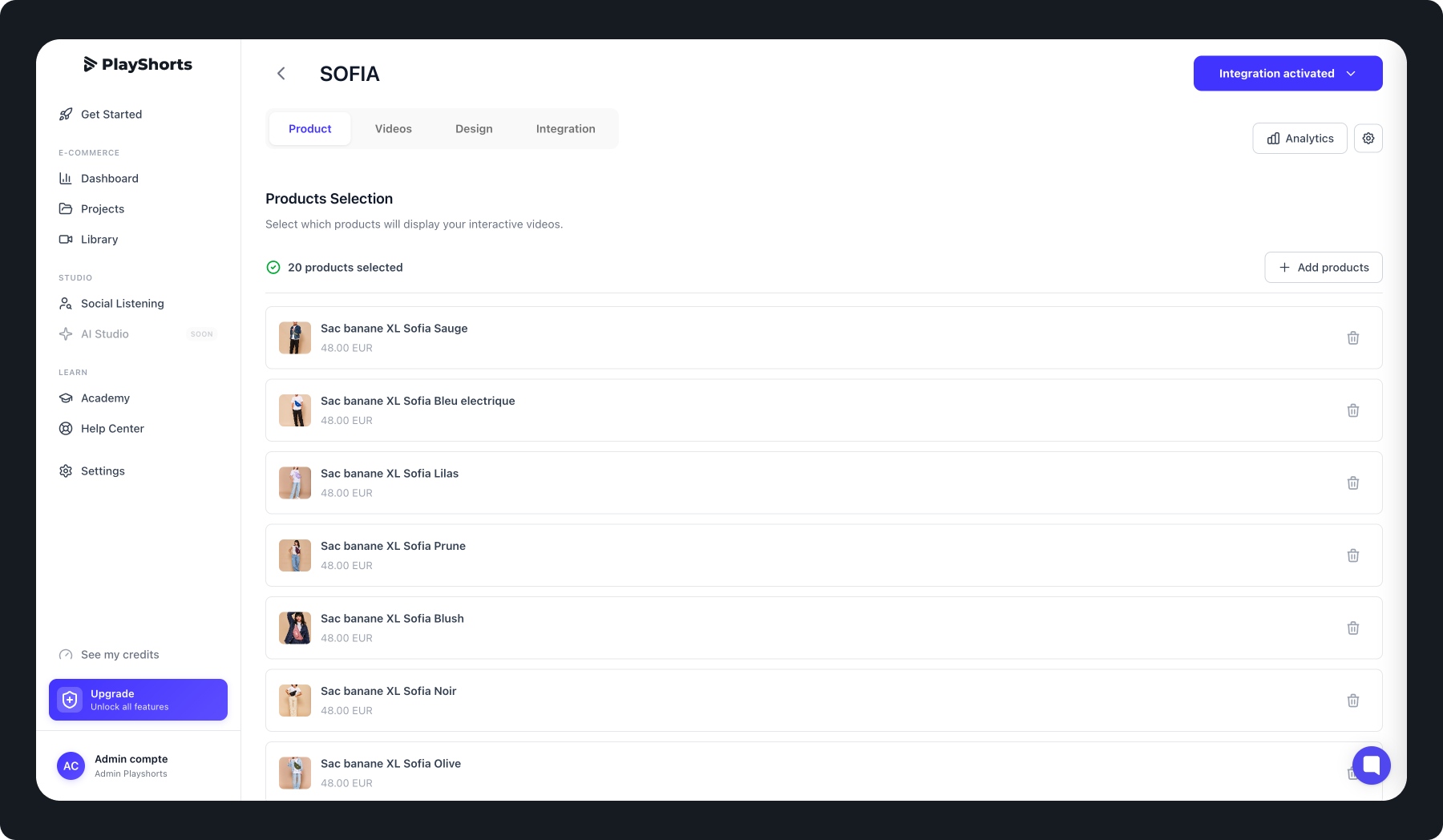The image size is (1443, 840).
Task: Open the chat support bubble
Action: (1372, 765)
